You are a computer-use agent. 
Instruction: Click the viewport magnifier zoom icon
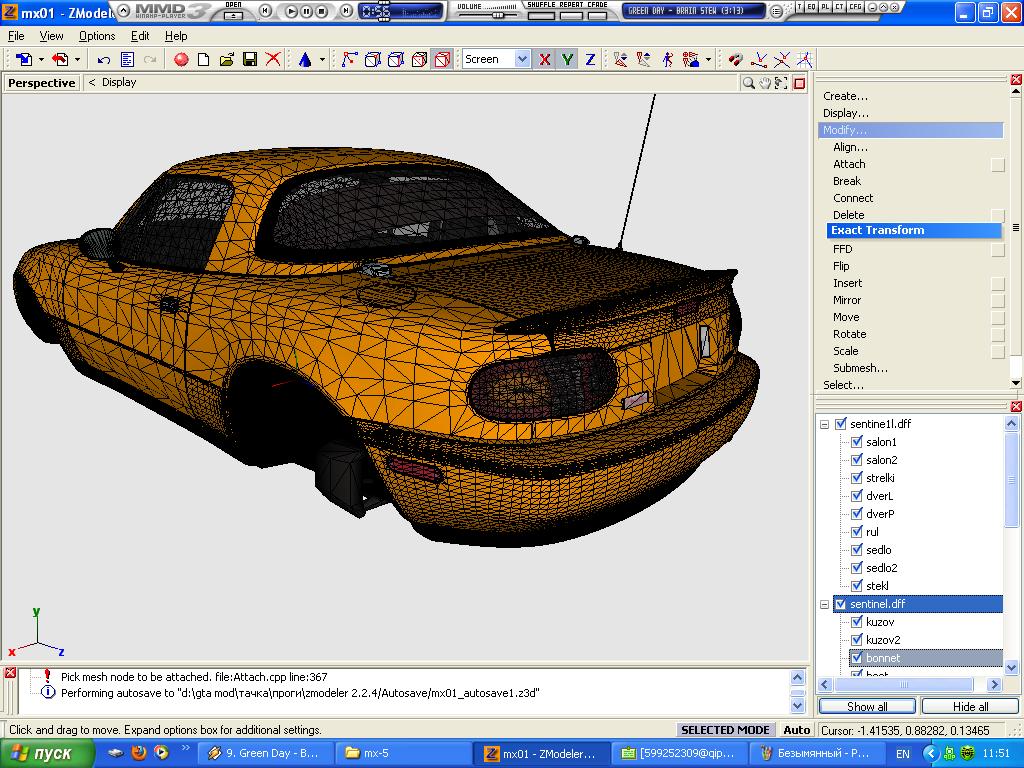point(748,83)
